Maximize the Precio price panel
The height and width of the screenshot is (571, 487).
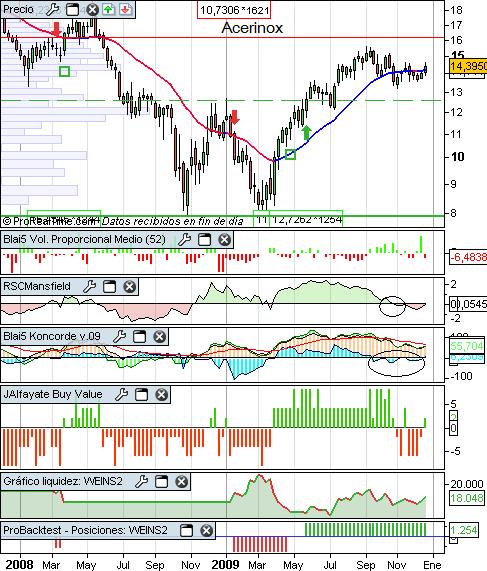[x=72, y=10]
